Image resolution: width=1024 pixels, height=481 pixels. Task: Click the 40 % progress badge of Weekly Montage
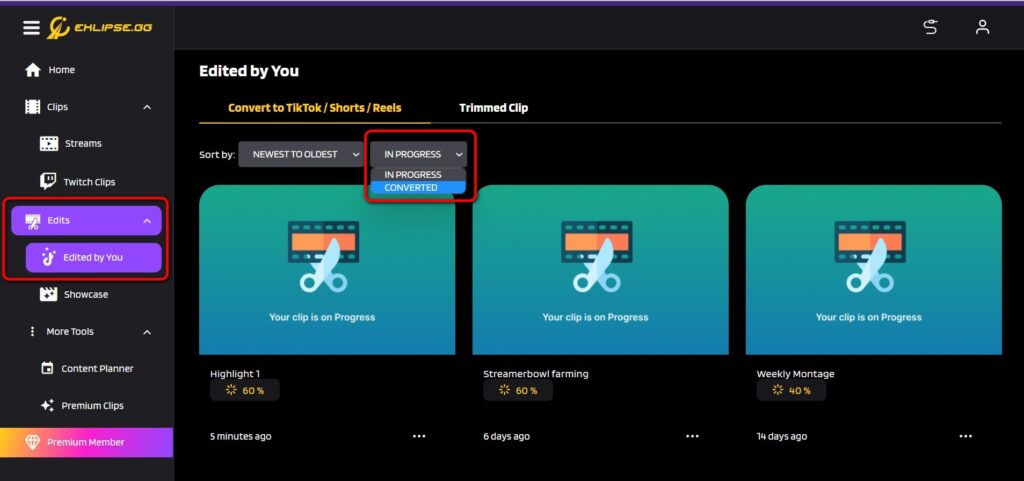792,390
